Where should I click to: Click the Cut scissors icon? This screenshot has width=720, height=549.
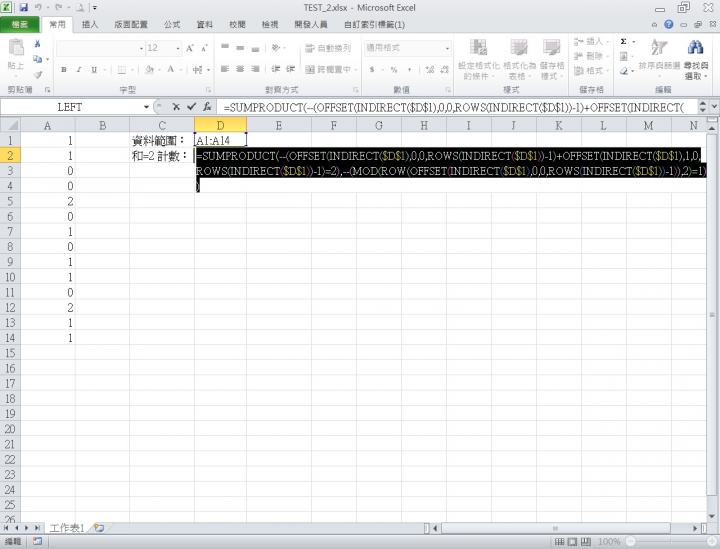tap(38, 44)
